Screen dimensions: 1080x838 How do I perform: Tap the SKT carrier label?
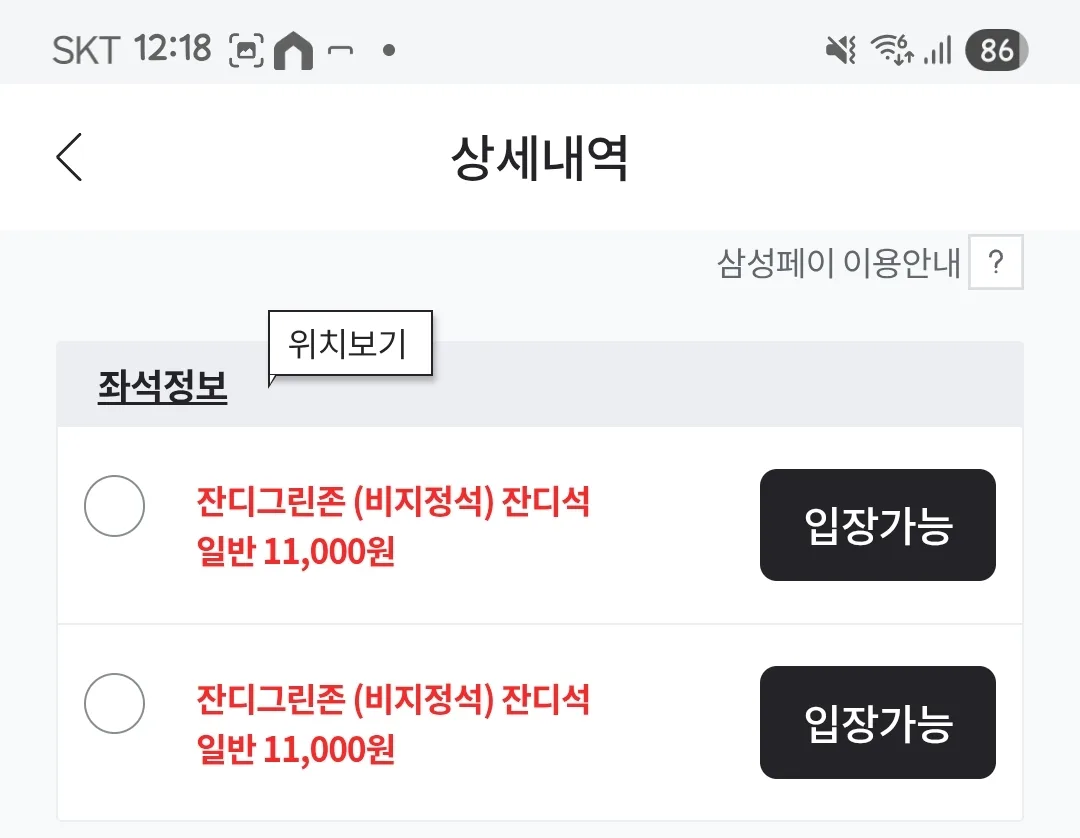(x=86, y=50)
